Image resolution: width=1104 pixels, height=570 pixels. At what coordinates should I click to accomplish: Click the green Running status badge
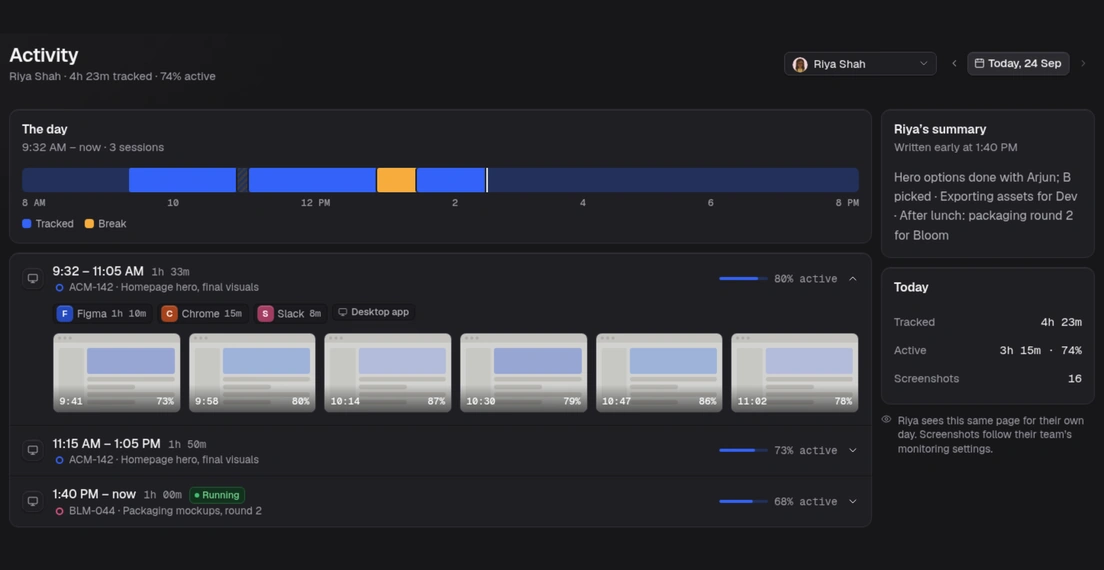218,495
